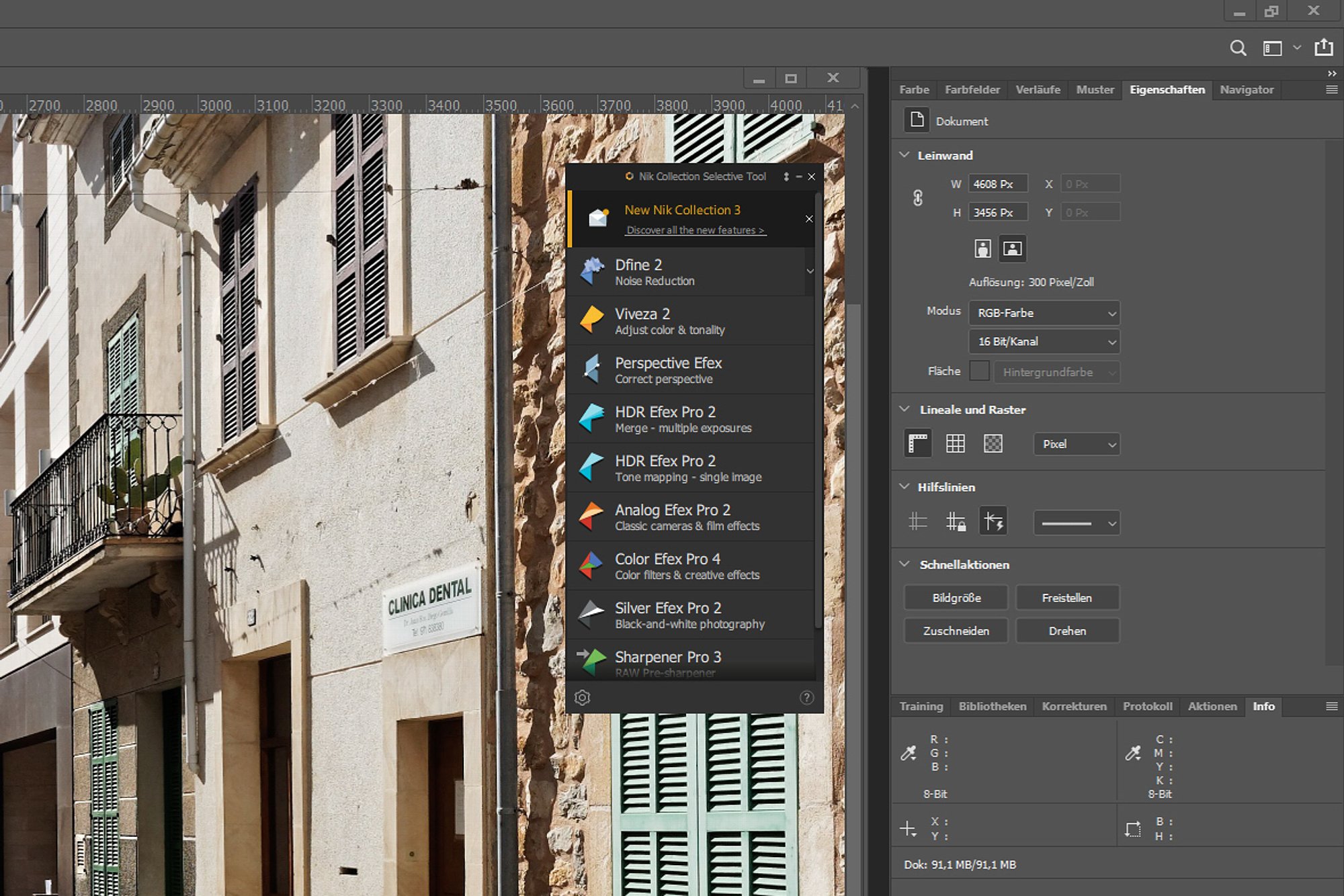Open the Info panel options menu
1344x896 pixels.
[1331, 706]
